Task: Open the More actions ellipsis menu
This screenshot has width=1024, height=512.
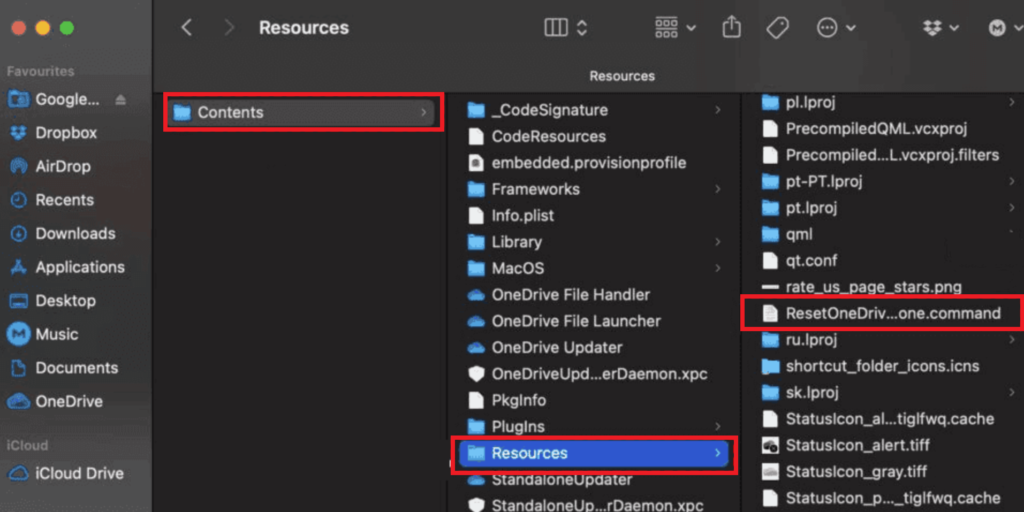Action: [836, 28]
